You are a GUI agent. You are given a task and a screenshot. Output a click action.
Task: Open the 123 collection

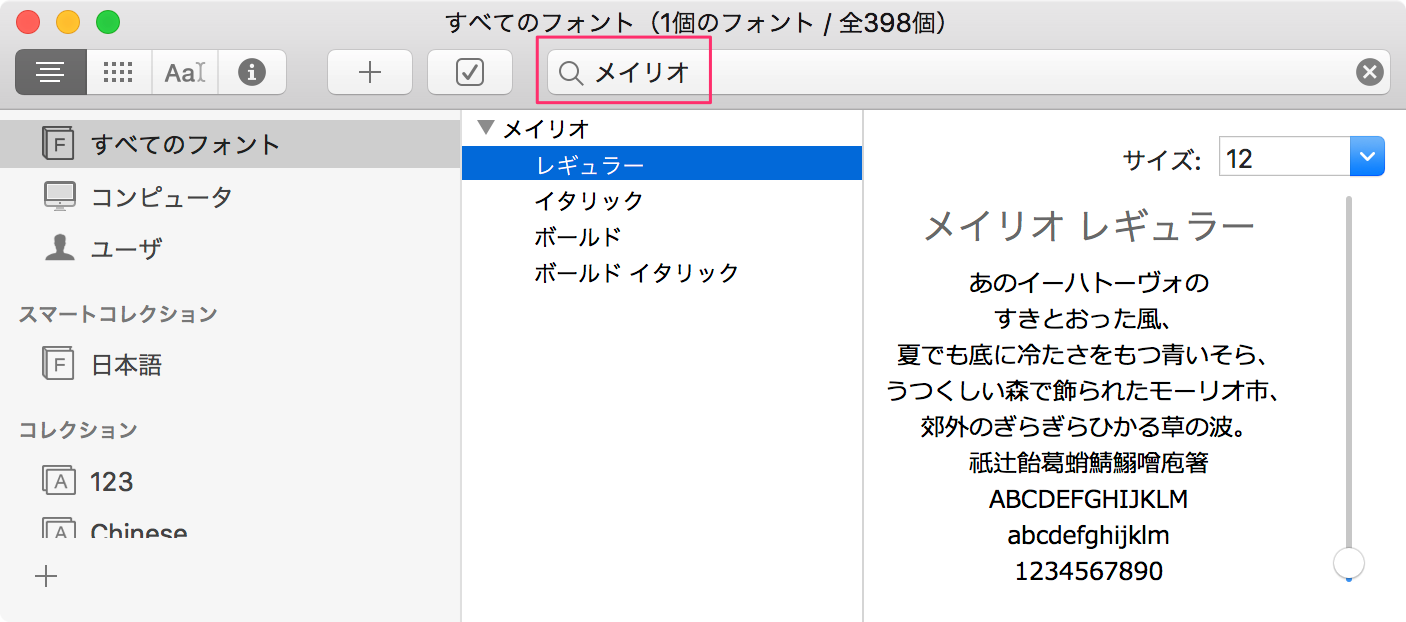click(x=230, y=481)
